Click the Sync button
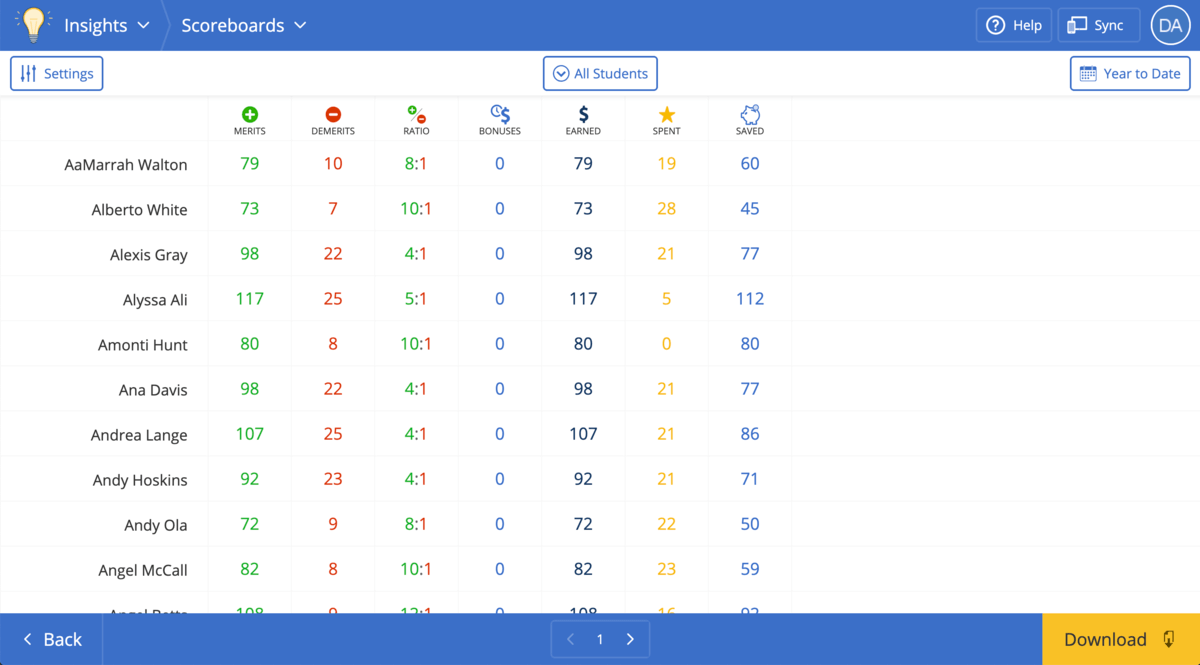The height and width of the screenshot is (665, 1200). tap(1098, 25)
